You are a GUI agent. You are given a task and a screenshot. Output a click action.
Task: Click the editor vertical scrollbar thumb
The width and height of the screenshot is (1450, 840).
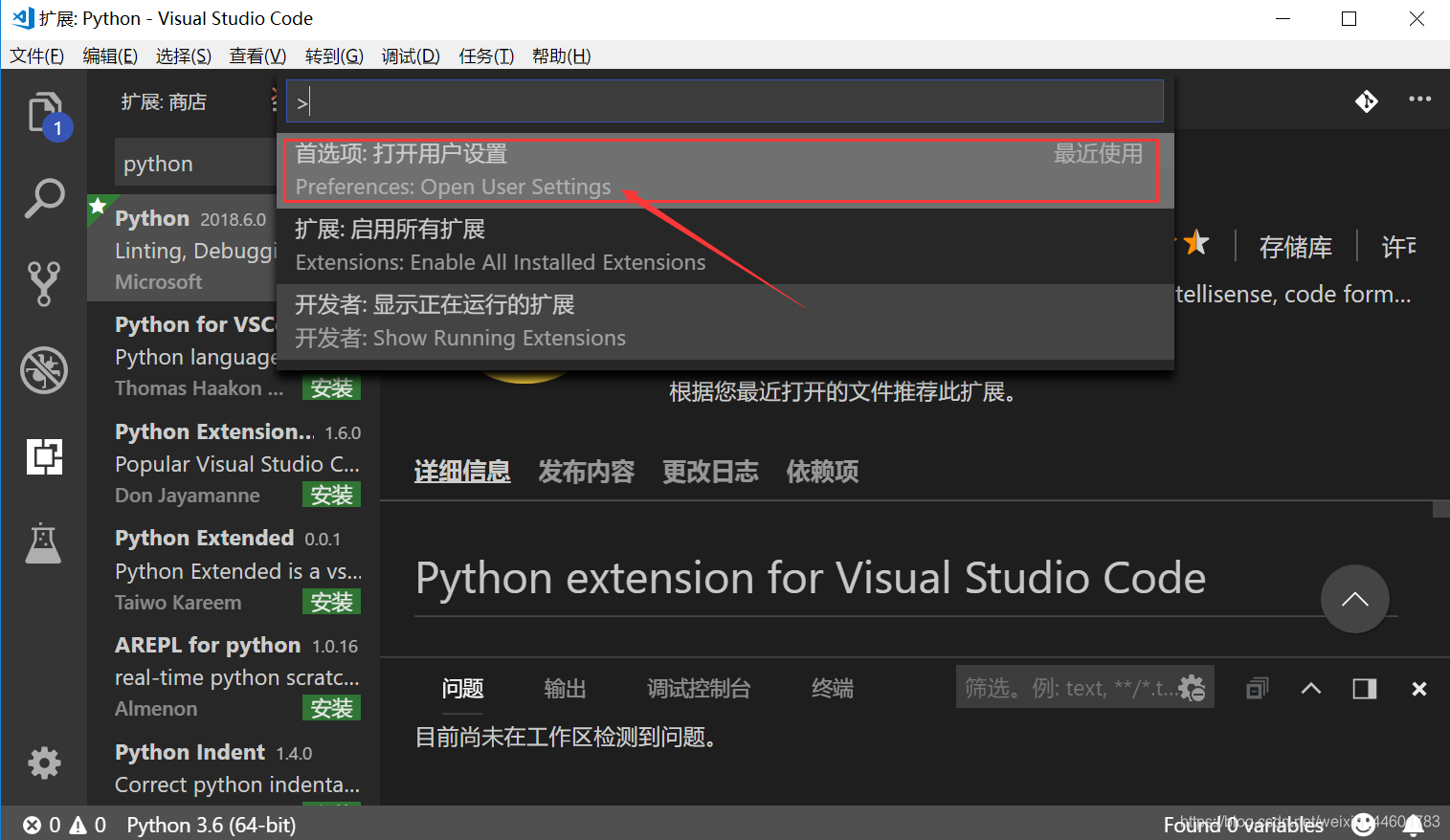click(1441, 509)
